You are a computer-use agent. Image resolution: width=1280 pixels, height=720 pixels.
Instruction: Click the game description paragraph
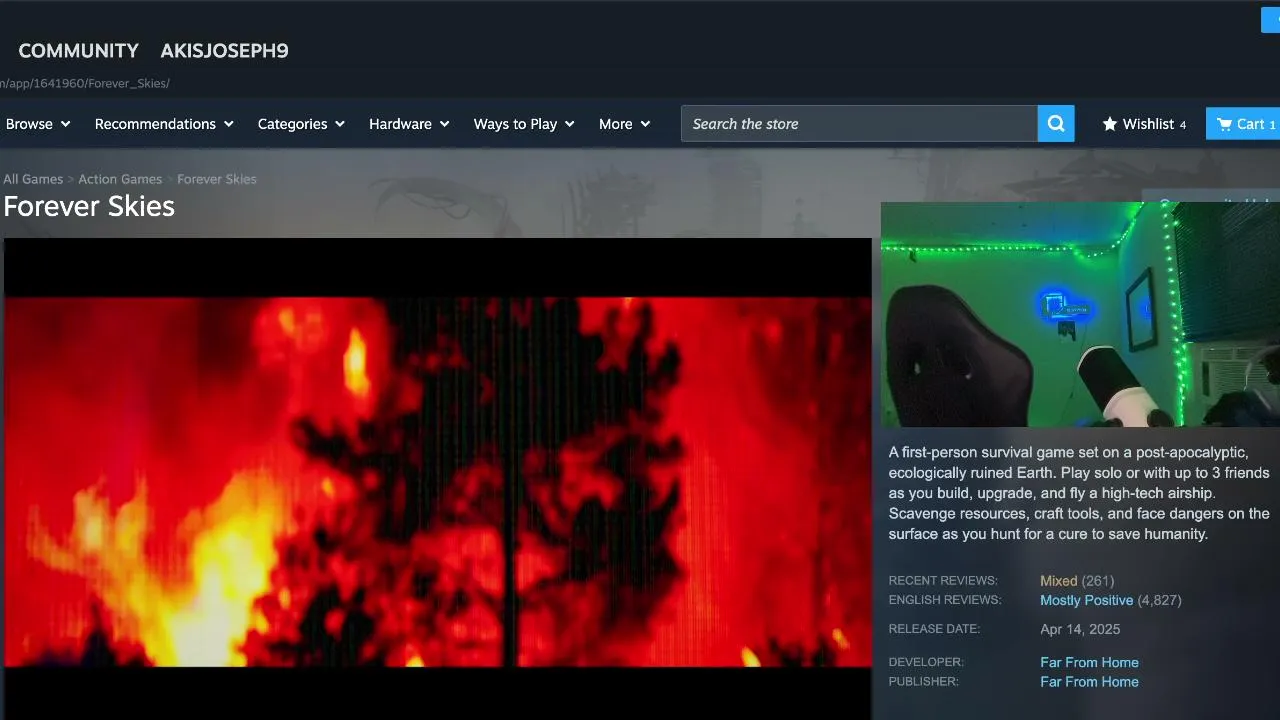1080,493
